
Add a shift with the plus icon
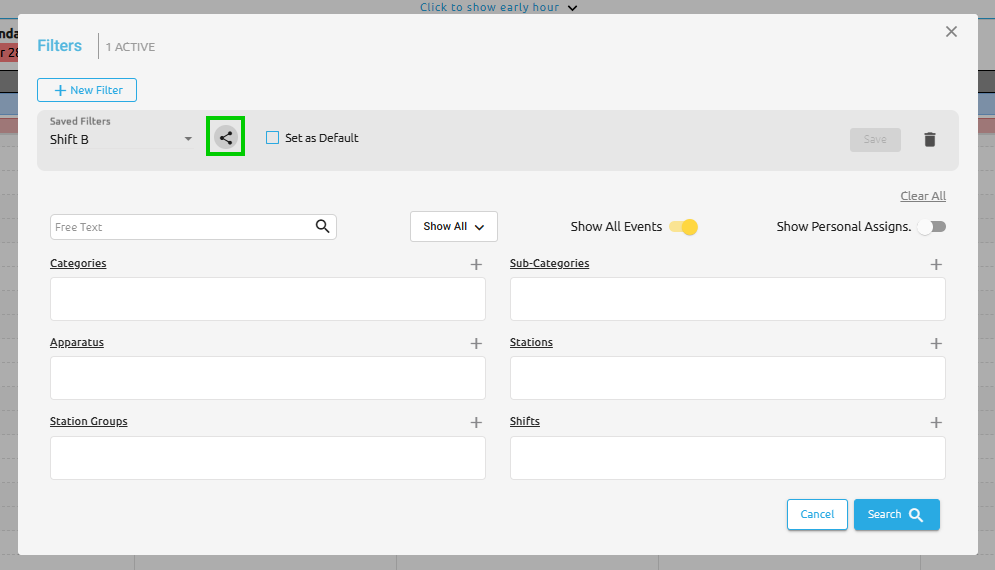click(x=936, y=423)
